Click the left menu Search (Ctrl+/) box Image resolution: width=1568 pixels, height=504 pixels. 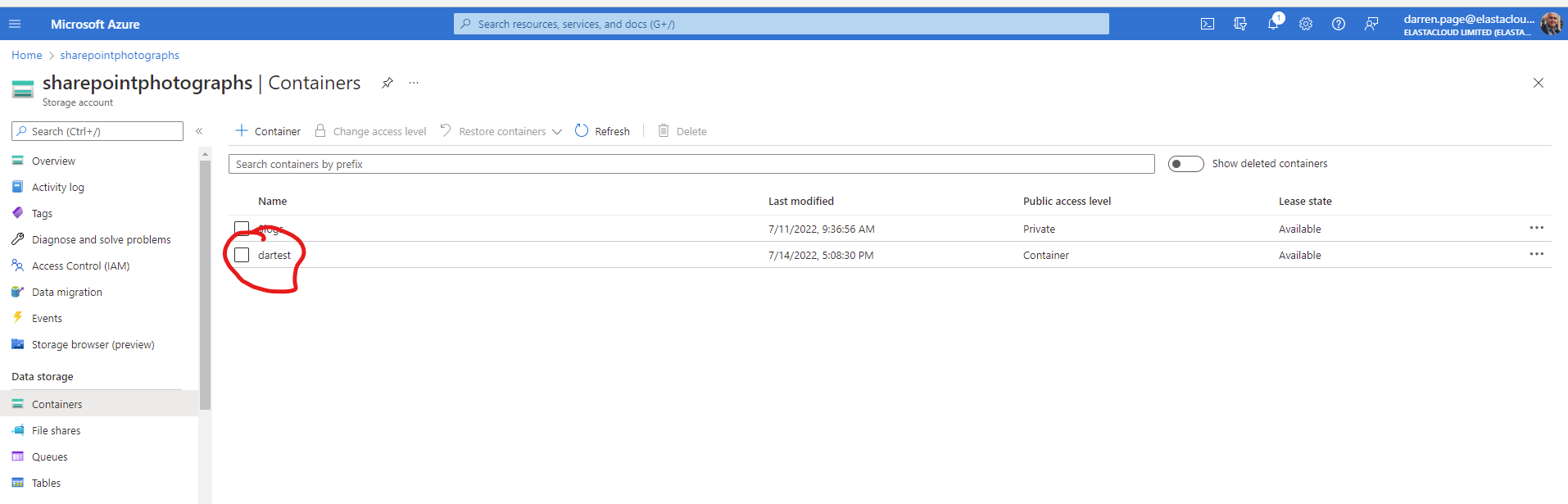(x=97, y=131)
